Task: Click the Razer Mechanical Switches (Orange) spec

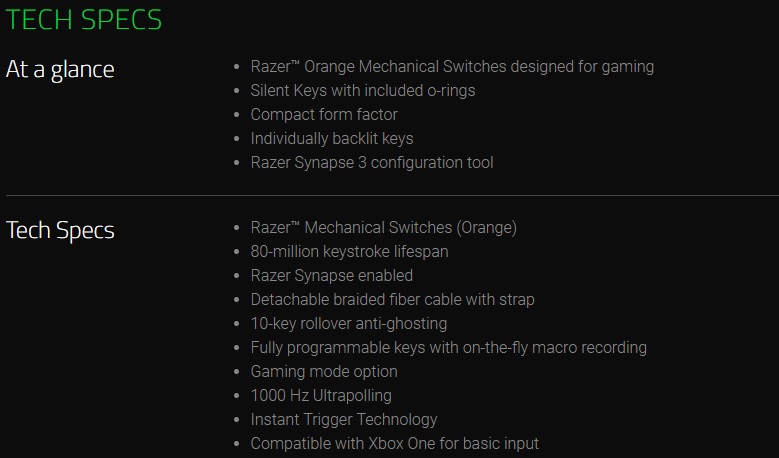Action: (x=383, y=228)
